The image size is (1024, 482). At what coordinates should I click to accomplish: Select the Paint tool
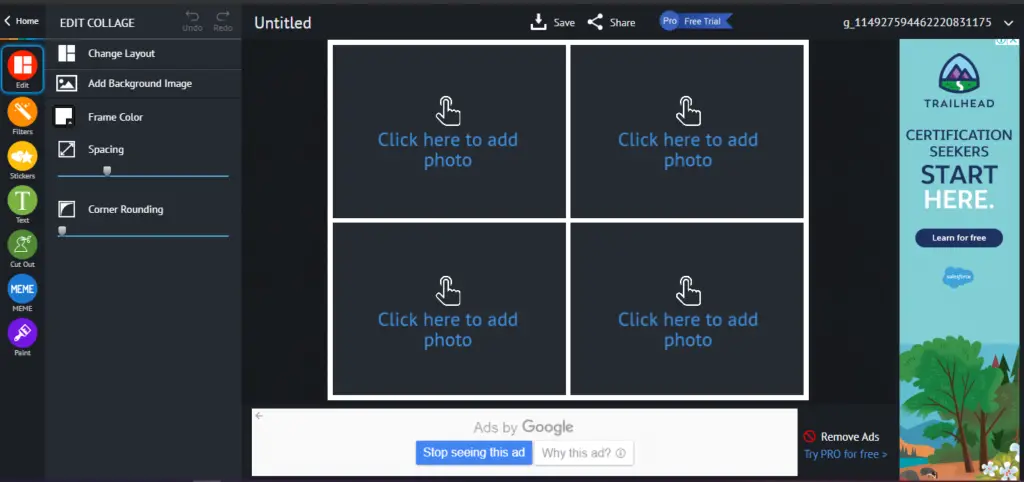tap(22, 334)
